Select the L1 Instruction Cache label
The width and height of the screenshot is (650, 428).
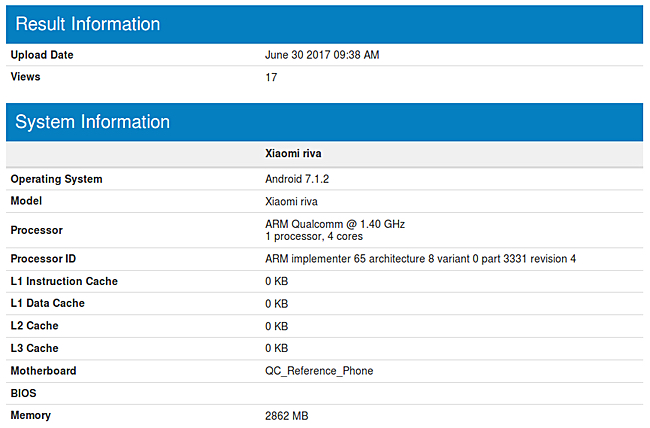64,281
